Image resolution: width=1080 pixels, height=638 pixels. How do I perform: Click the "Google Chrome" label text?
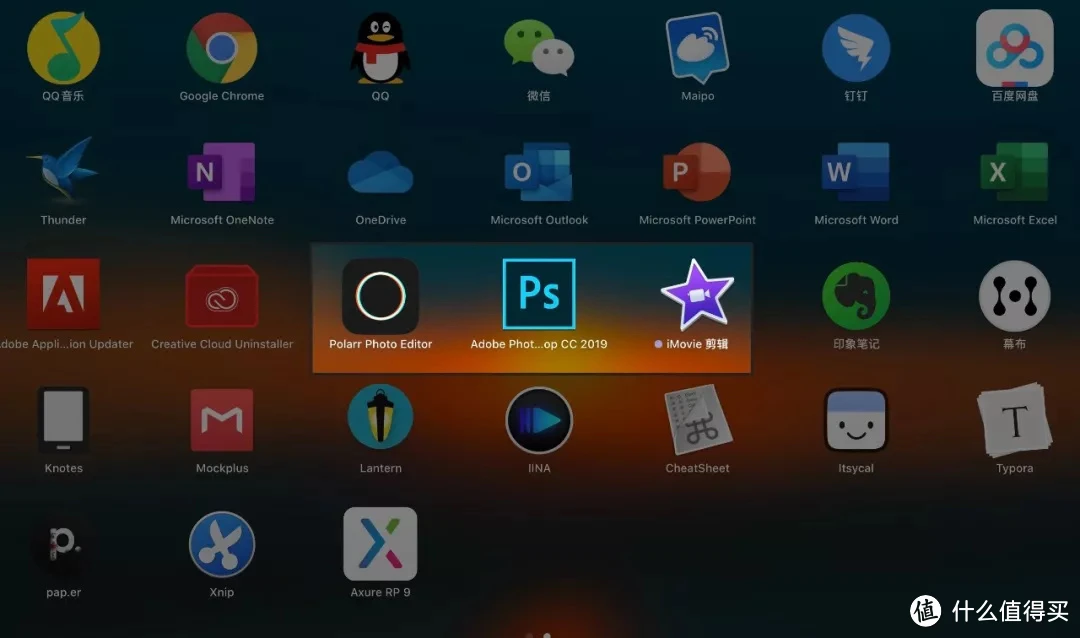pos(222,96)
